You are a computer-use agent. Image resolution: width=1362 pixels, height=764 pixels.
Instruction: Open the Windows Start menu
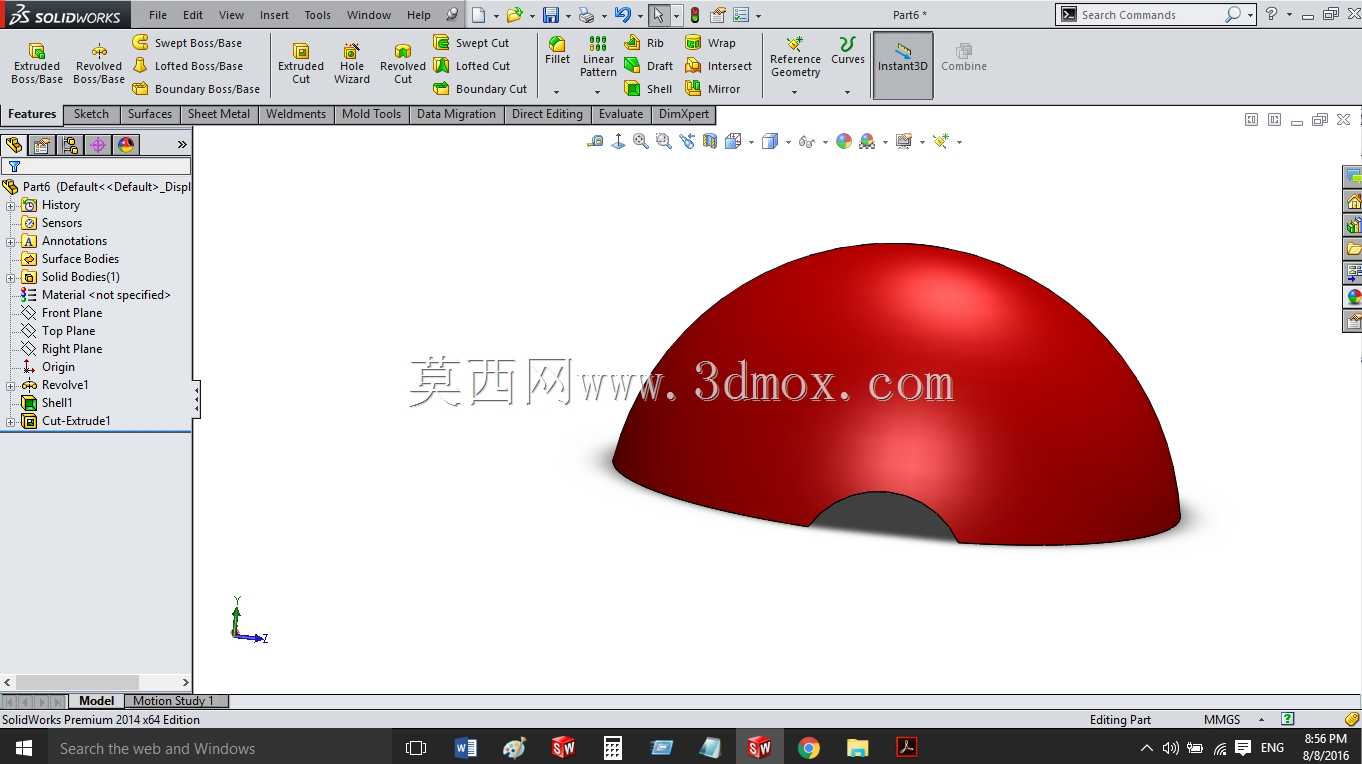pyautogui.click(x=24, y=748)
